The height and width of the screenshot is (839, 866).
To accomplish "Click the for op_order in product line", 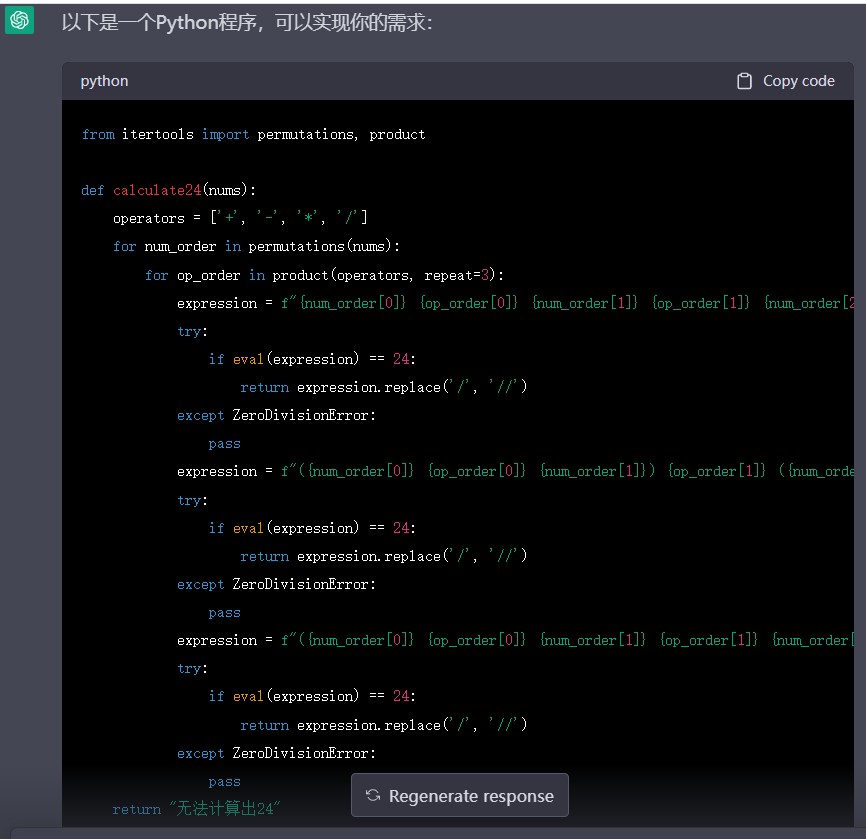I will click(325, 275).
